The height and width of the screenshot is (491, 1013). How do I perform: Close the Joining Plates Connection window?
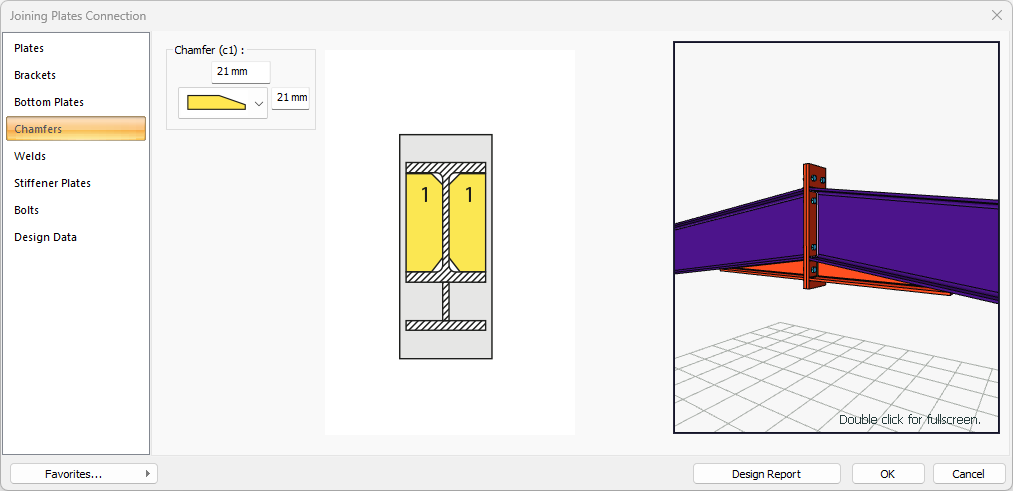coord(997,16)
